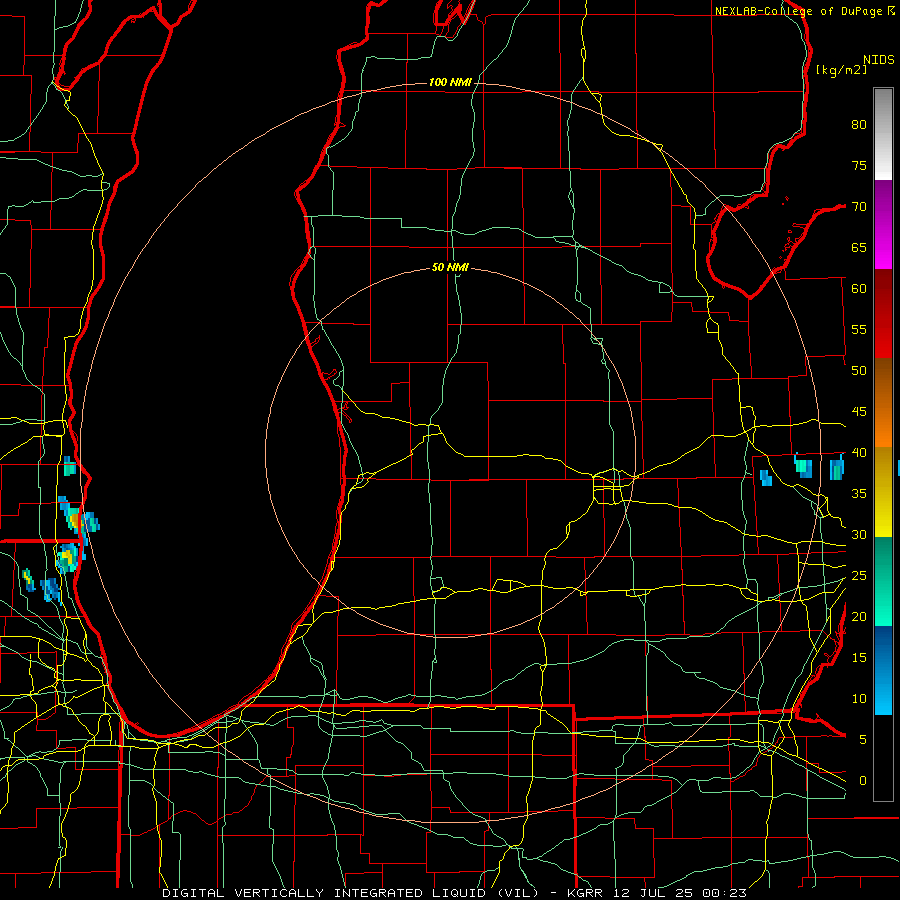Click the 100 NMI range ring label
Screen dimensions: 900x900
[x=450, y=83]
